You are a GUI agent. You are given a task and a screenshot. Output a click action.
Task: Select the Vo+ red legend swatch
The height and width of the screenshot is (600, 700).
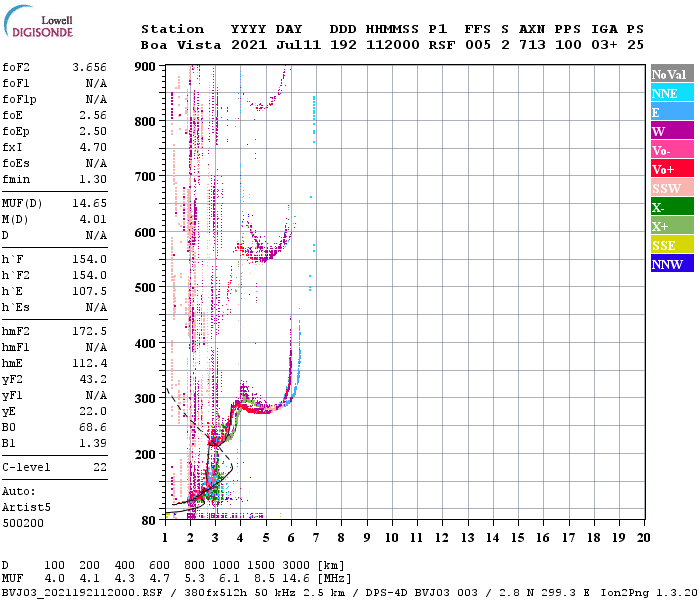click(x=672, y=169)
